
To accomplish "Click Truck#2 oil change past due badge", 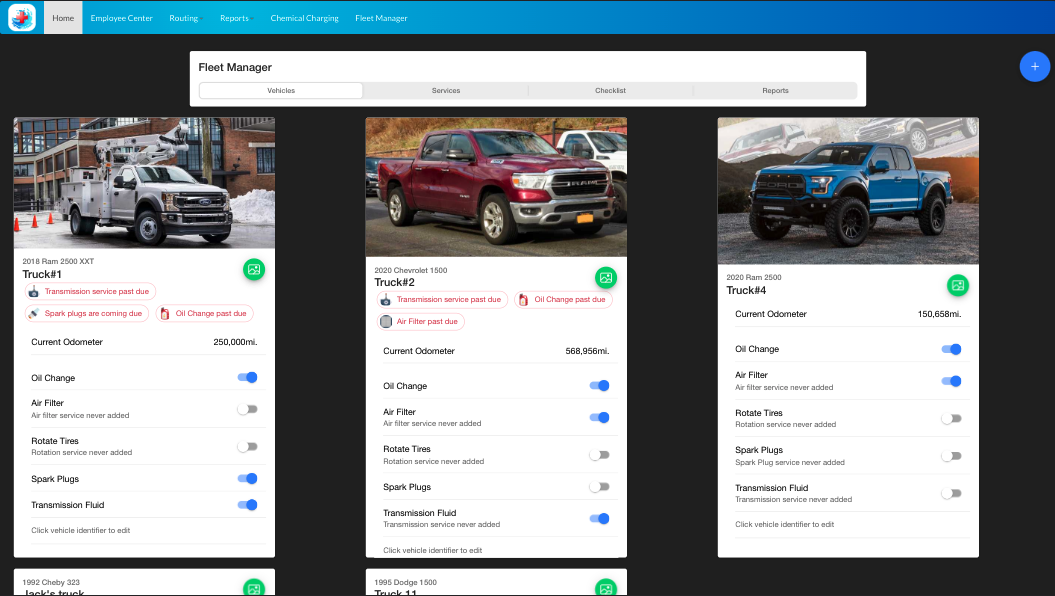I will [x=563, y=299].
